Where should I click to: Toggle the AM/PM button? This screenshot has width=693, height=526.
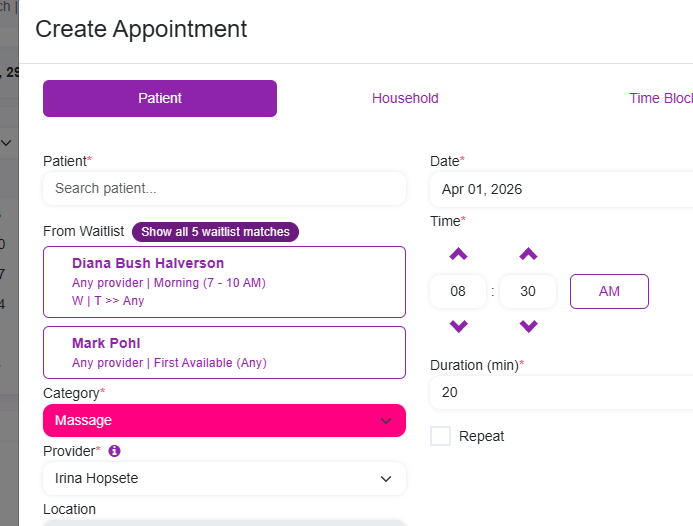tap(609, 291)
